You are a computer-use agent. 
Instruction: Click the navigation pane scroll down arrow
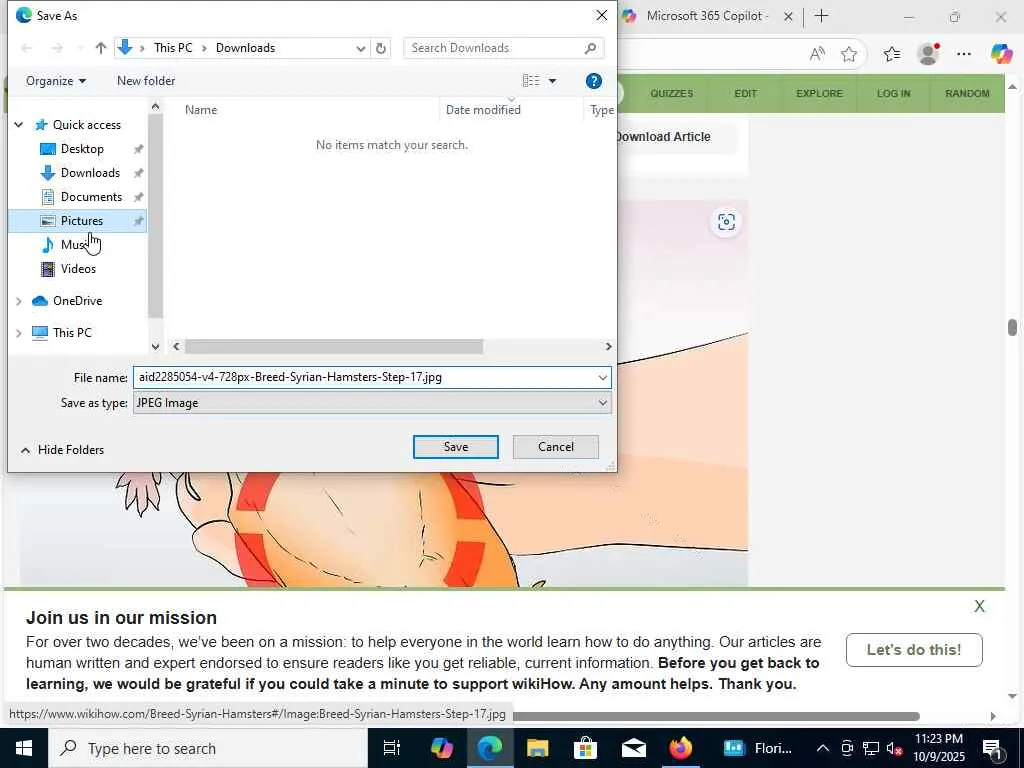(x=155, y=346)
